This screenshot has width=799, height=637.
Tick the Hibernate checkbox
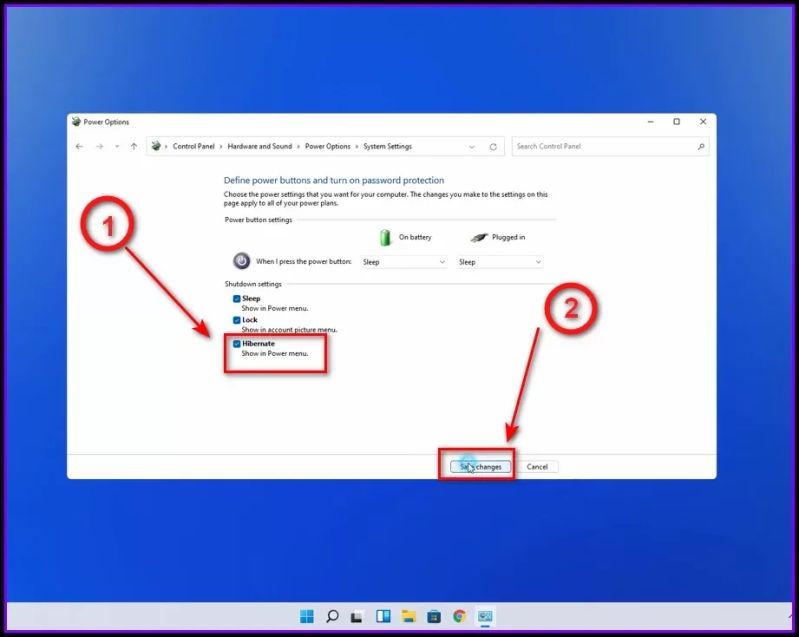(236, 344)
